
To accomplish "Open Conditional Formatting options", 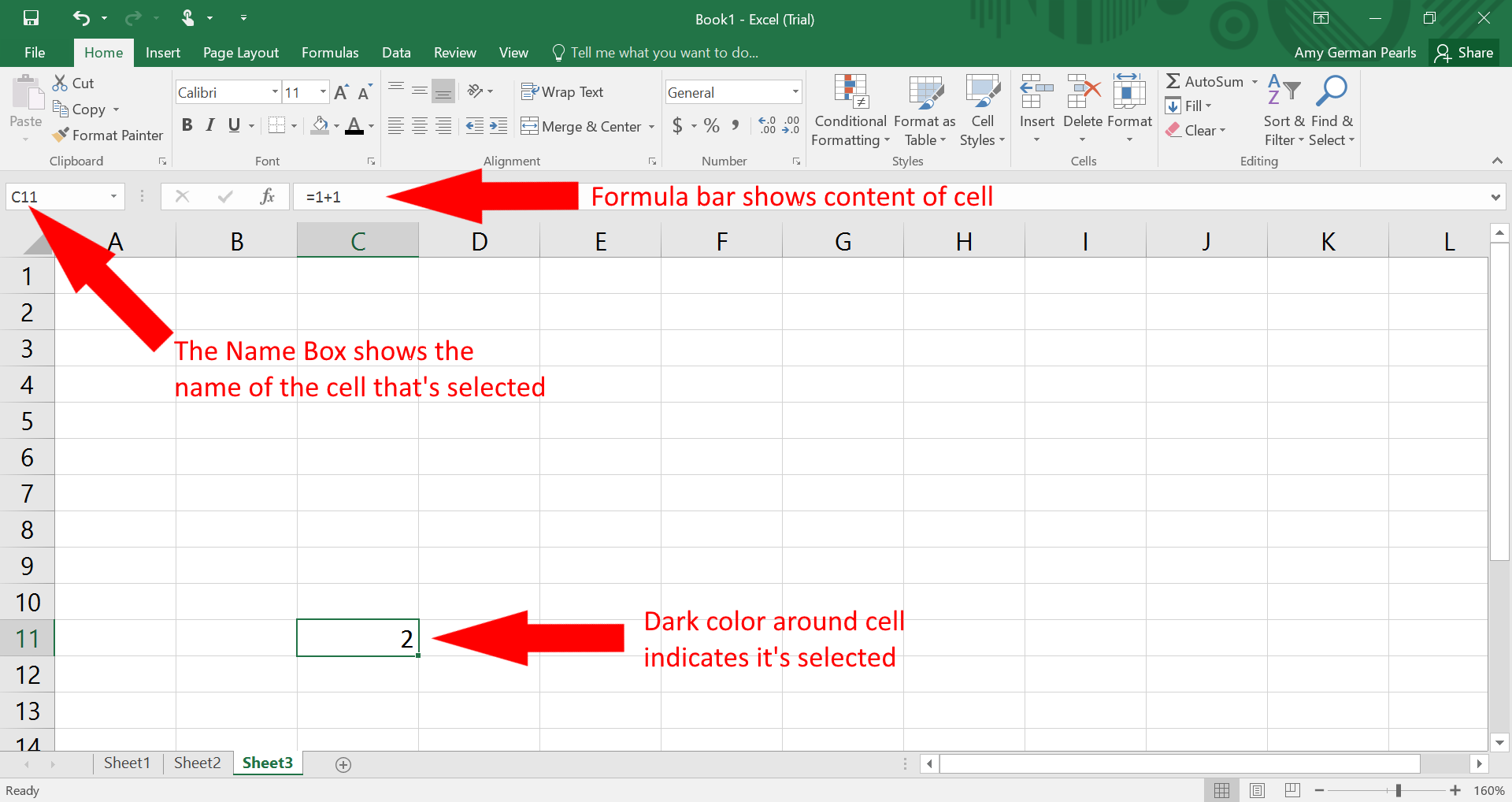I will coord(850,110).
